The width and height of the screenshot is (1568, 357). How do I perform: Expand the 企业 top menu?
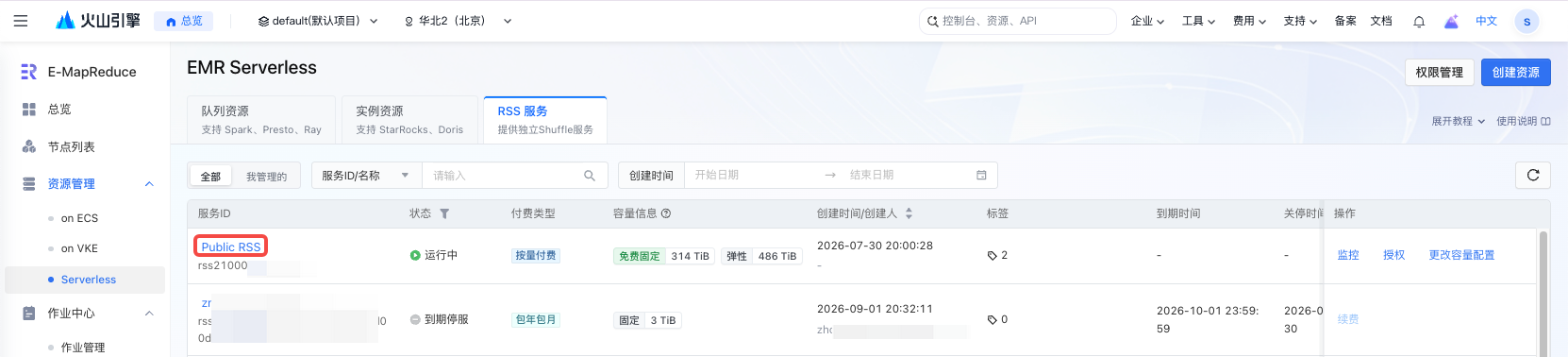coord(1147,21)
